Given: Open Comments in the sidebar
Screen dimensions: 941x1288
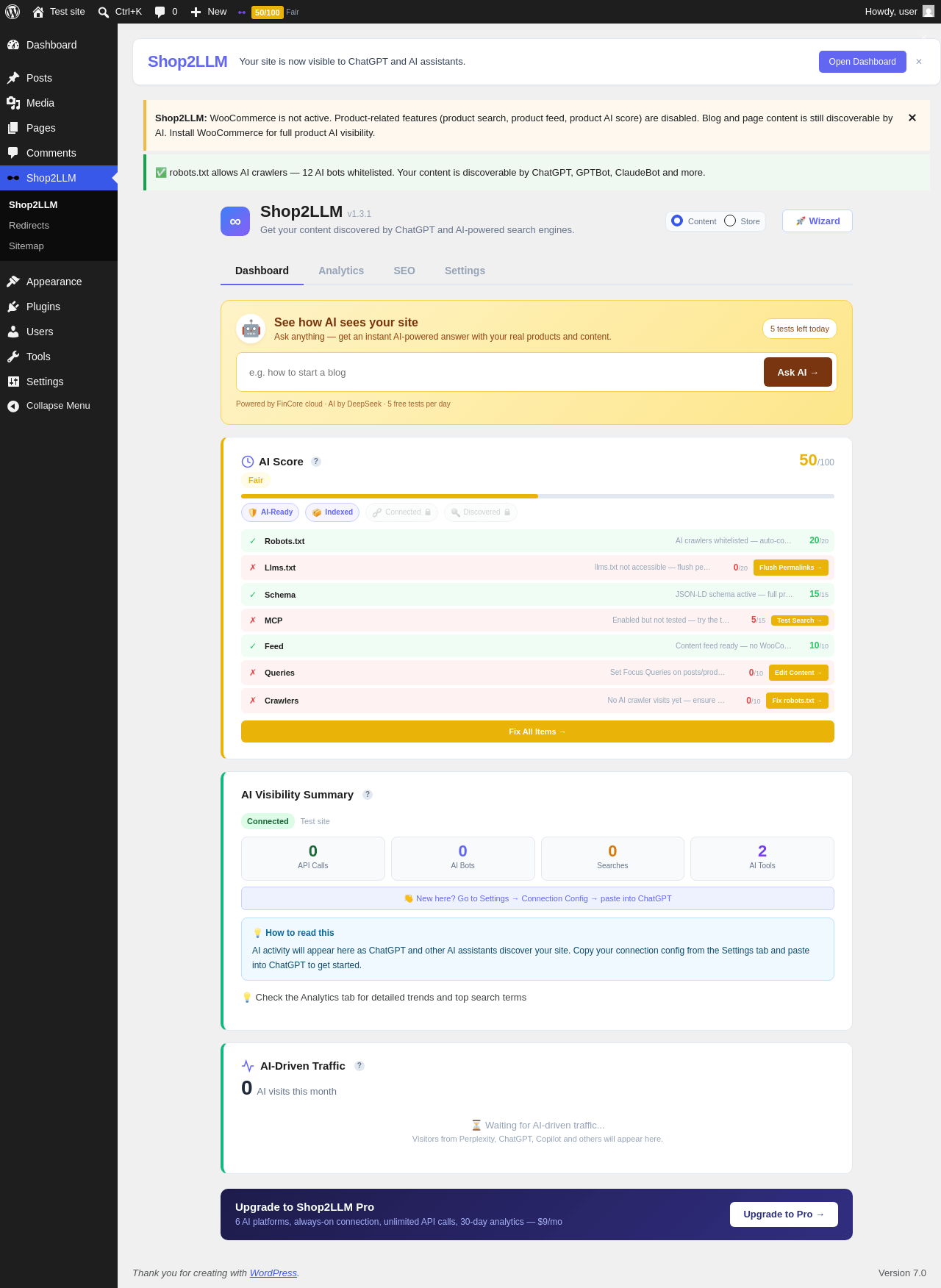Looking at the screenshot, I should point(59,153).
